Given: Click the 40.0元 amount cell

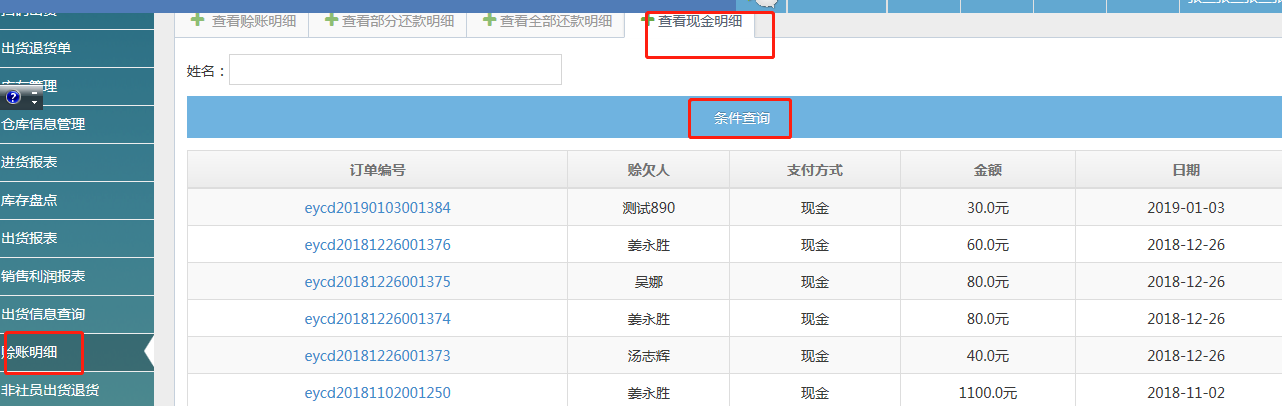Looking at the screenshot, I should tap(988, 356).
